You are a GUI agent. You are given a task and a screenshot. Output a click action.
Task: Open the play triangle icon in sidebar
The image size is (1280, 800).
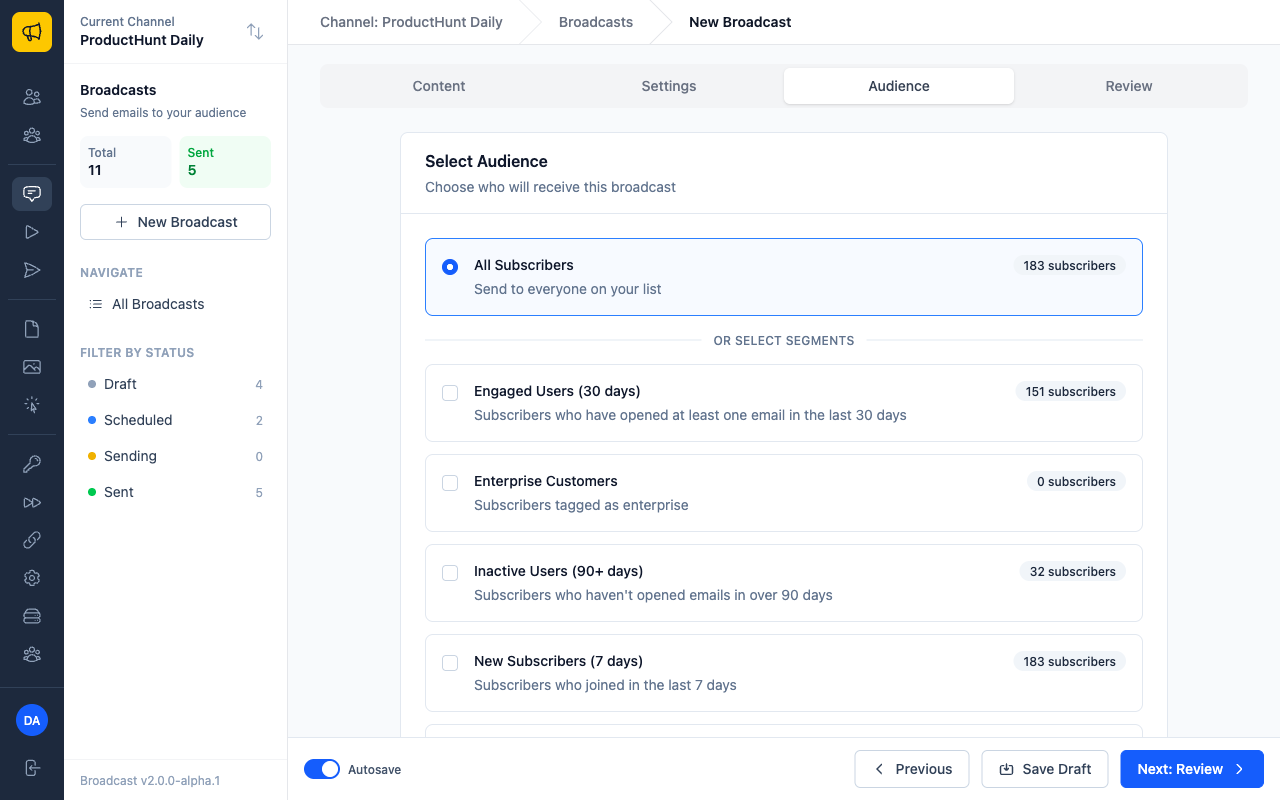[x=32, y=232]
